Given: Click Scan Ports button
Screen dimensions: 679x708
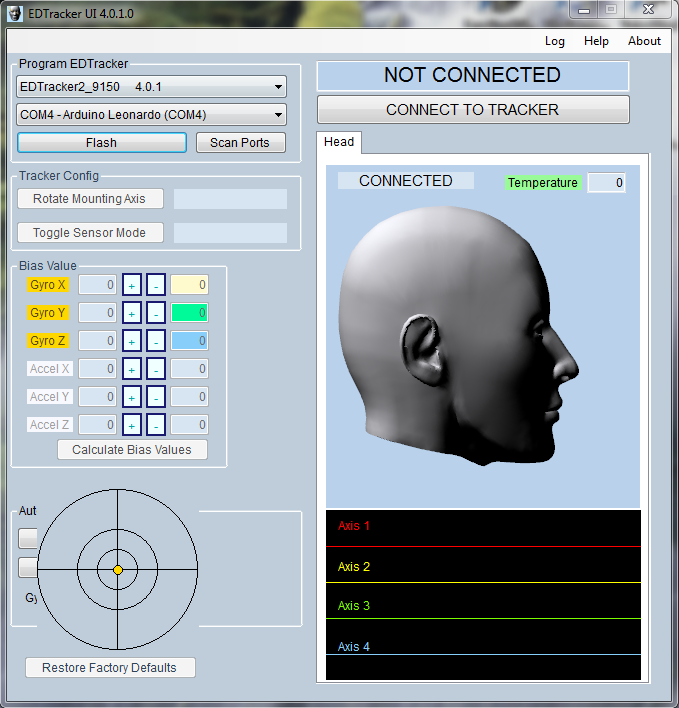Looking at the screenshot, I should click(x=241, y=143).
